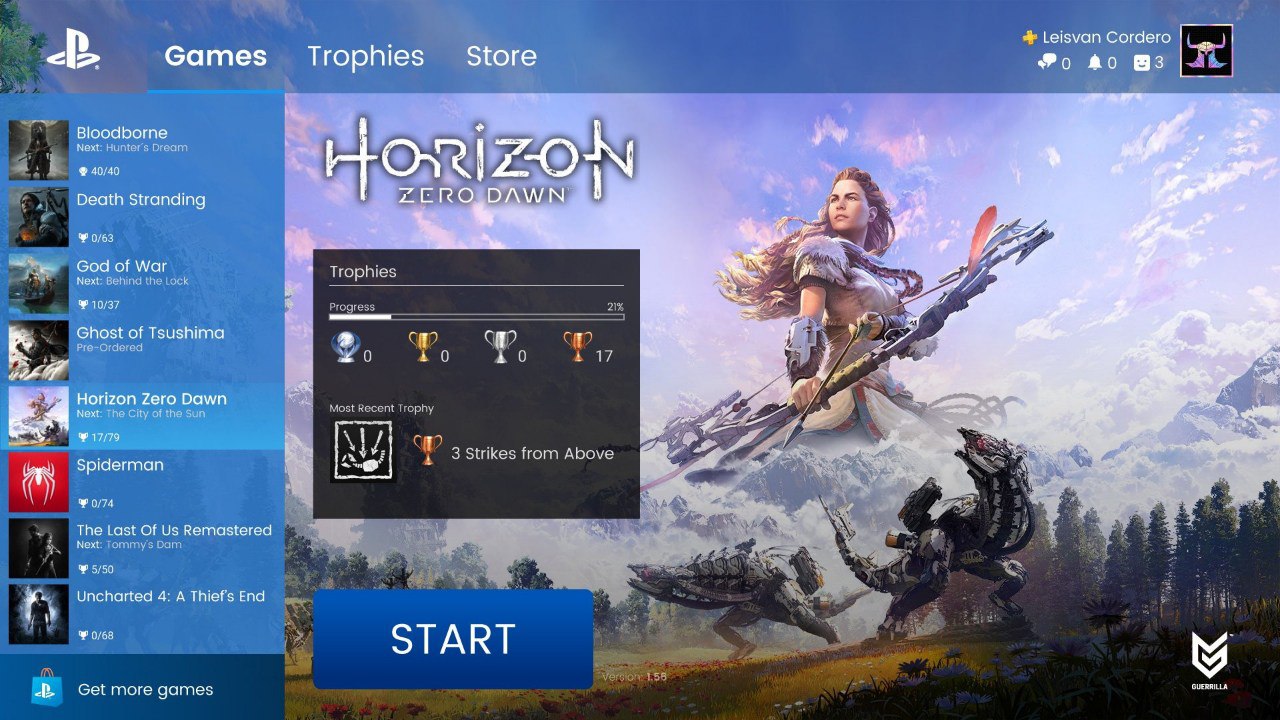Click the trophy progress bar
Screen dimensions: 1280x720
(x=477, y=317)
